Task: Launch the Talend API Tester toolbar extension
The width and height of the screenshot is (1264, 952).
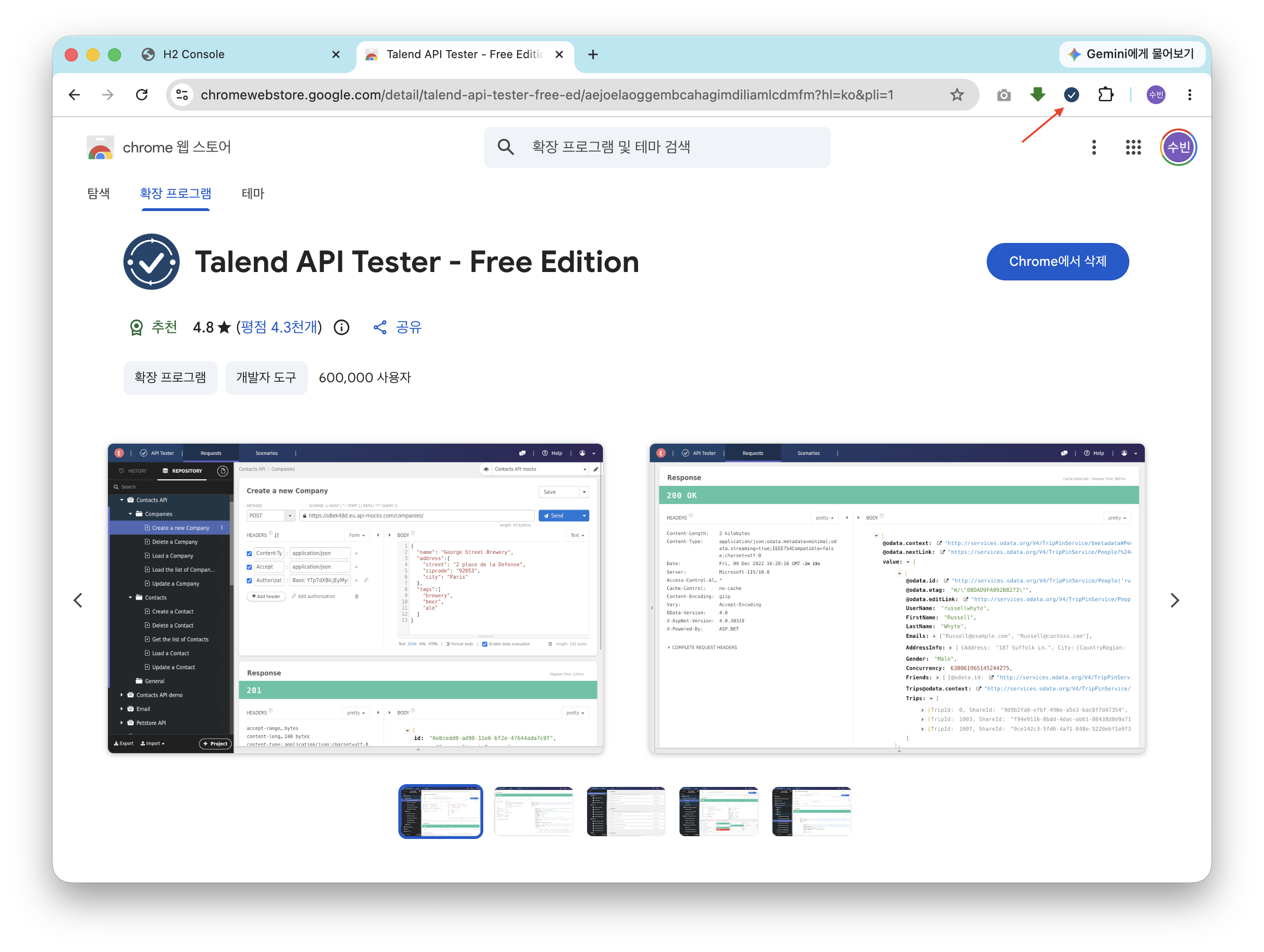Action: pos(1072,95)
